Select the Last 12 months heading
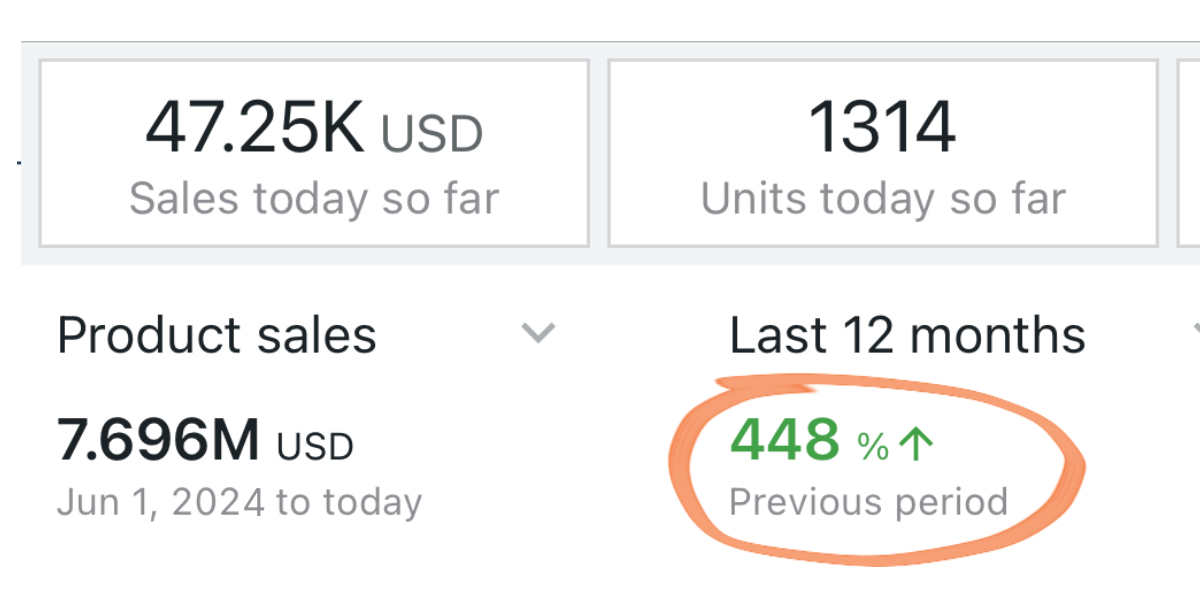The image size is (1200, 600). point(906,333)
